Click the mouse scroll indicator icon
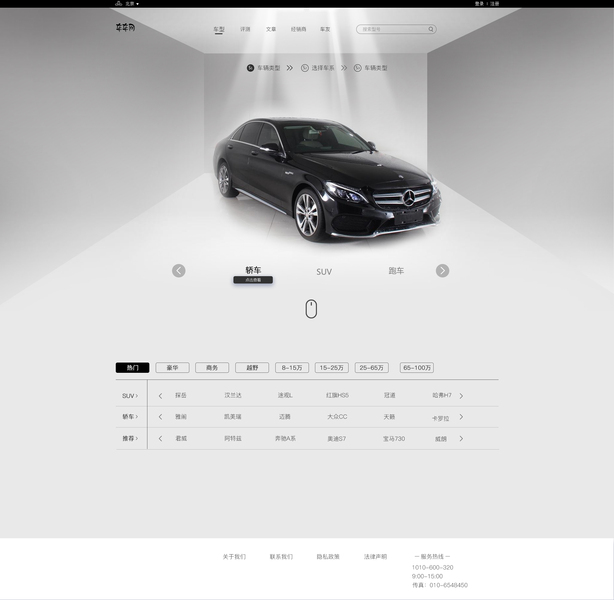614x600 pixels. point(311,309)
